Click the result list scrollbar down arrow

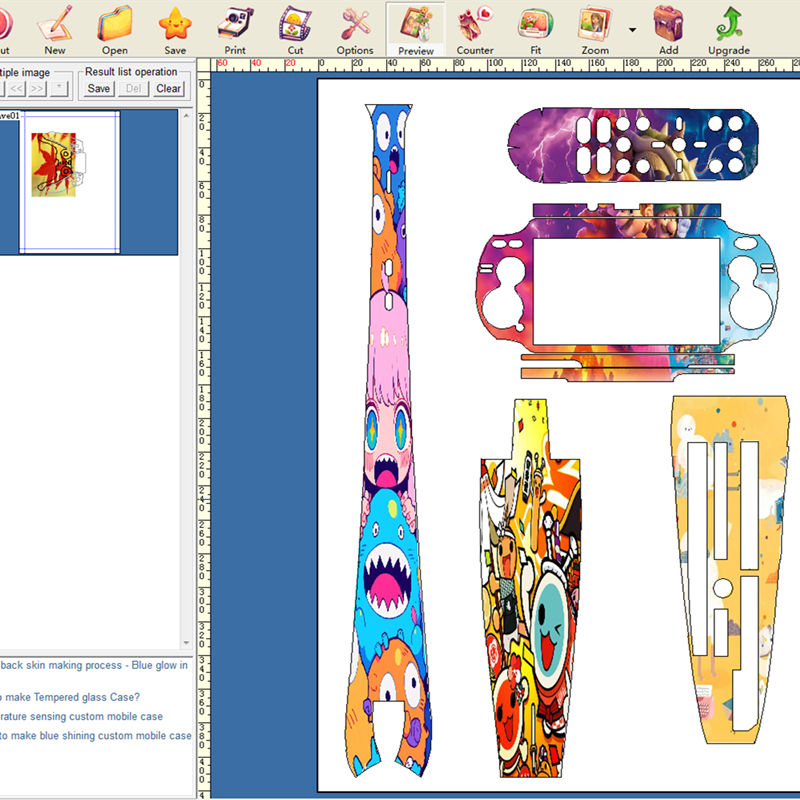pos(186,643)
